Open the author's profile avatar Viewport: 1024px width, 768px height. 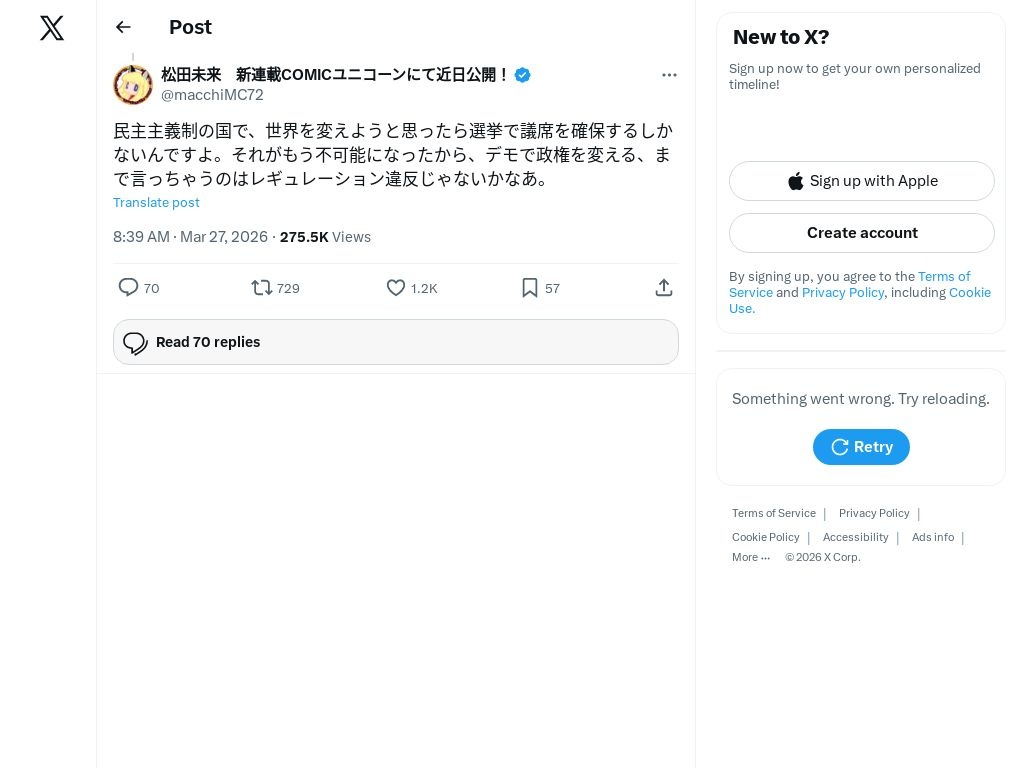[133, 85]
